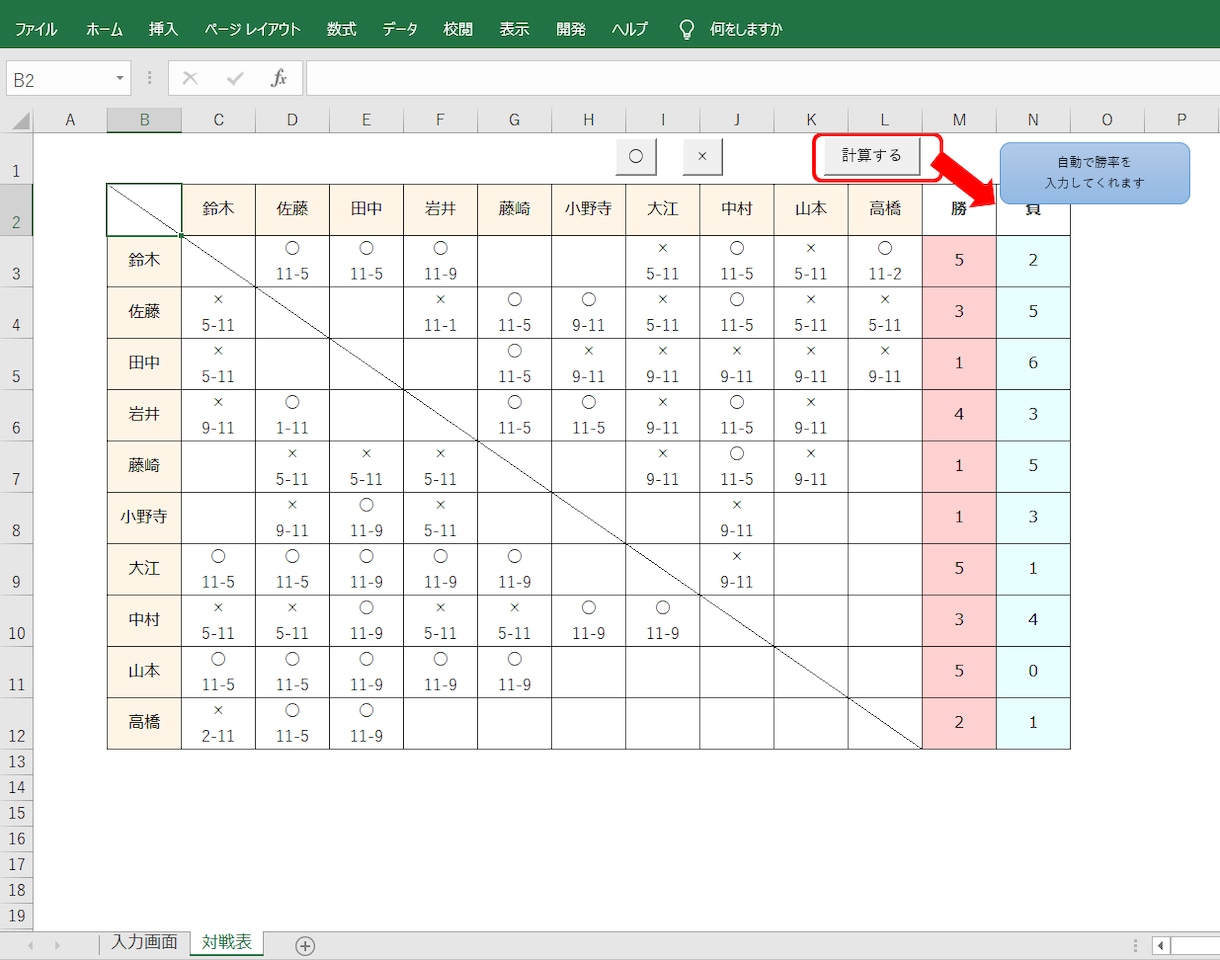Open the ファイル menu

36,29
